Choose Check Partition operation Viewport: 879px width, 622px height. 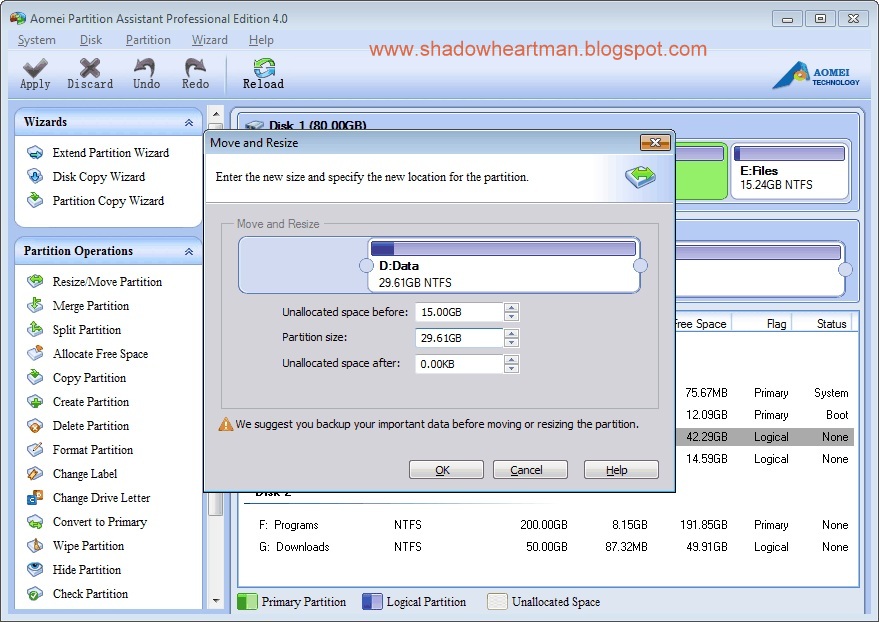pyautogui.click(x=90, y=593)
